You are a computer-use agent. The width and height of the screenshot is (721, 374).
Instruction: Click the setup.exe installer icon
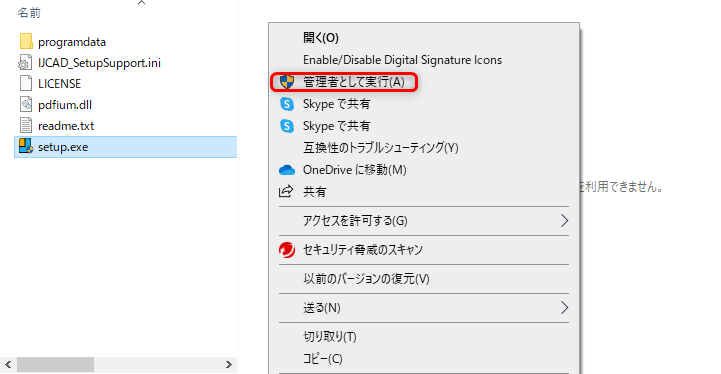tap(26, 146)
